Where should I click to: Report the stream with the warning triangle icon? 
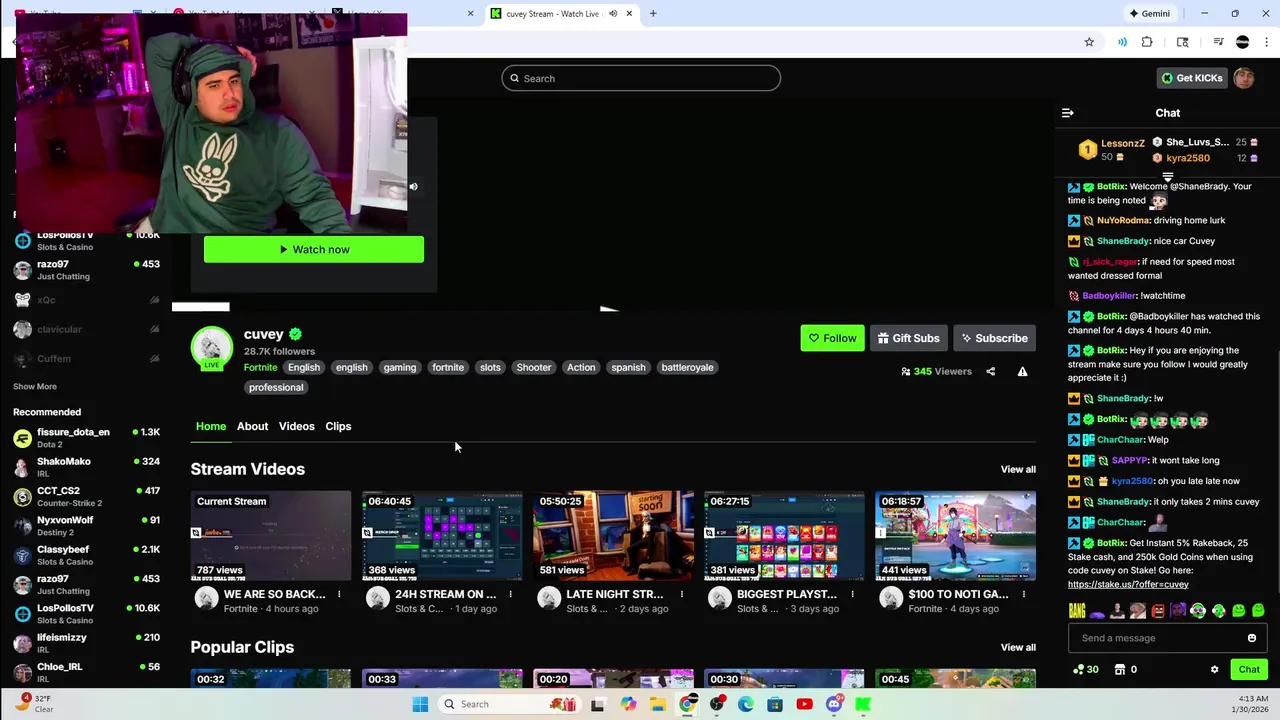tap(1022, 371)
